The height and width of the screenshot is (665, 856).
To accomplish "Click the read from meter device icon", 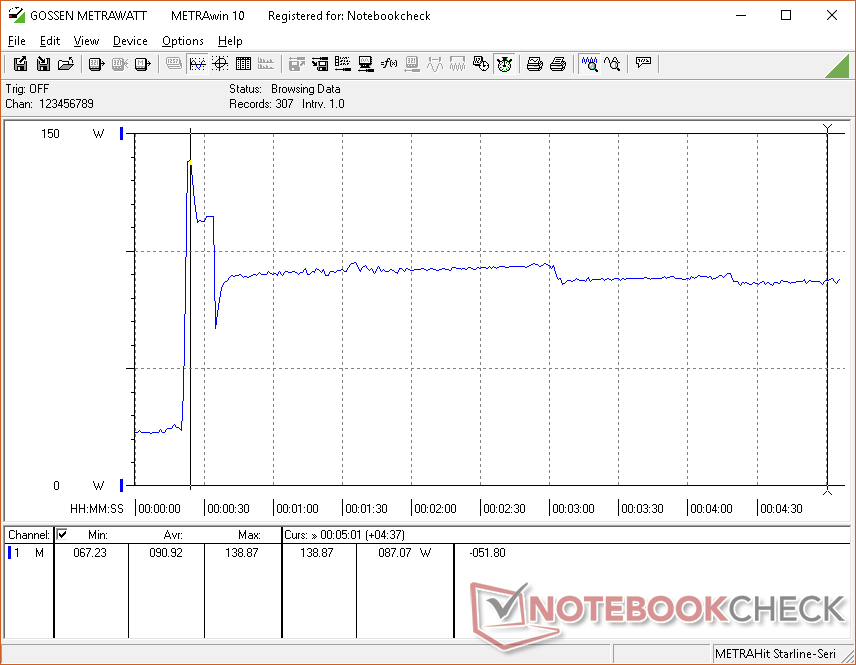I will pyautogui.click(x=96, y=64).
